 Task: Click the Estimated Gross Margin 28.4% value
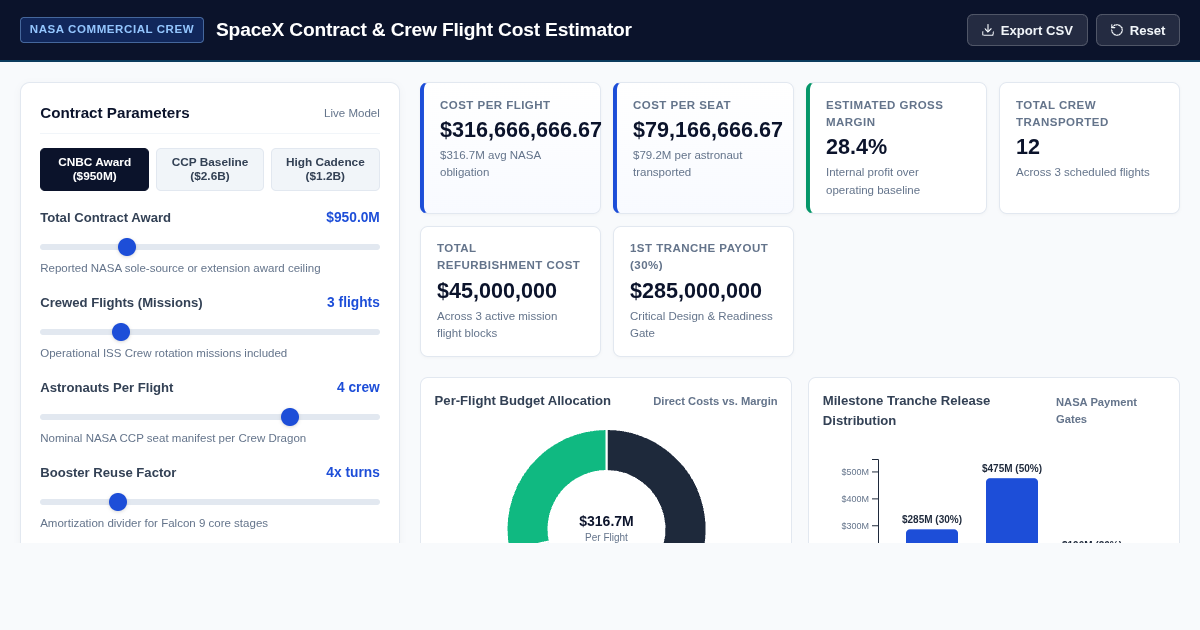[856, 147]
